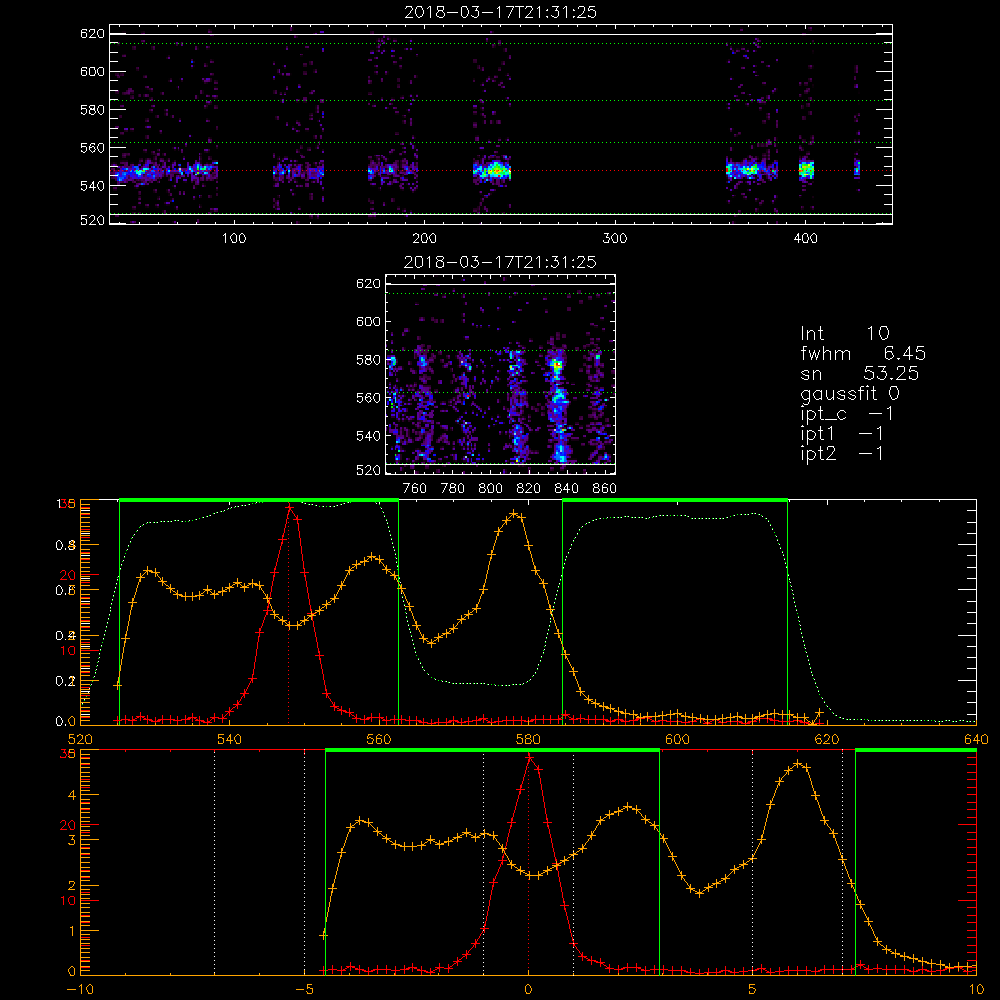Click the 'ipt2 -1' line
The width and height of the screenshot is (1000, 1000).
842,453
